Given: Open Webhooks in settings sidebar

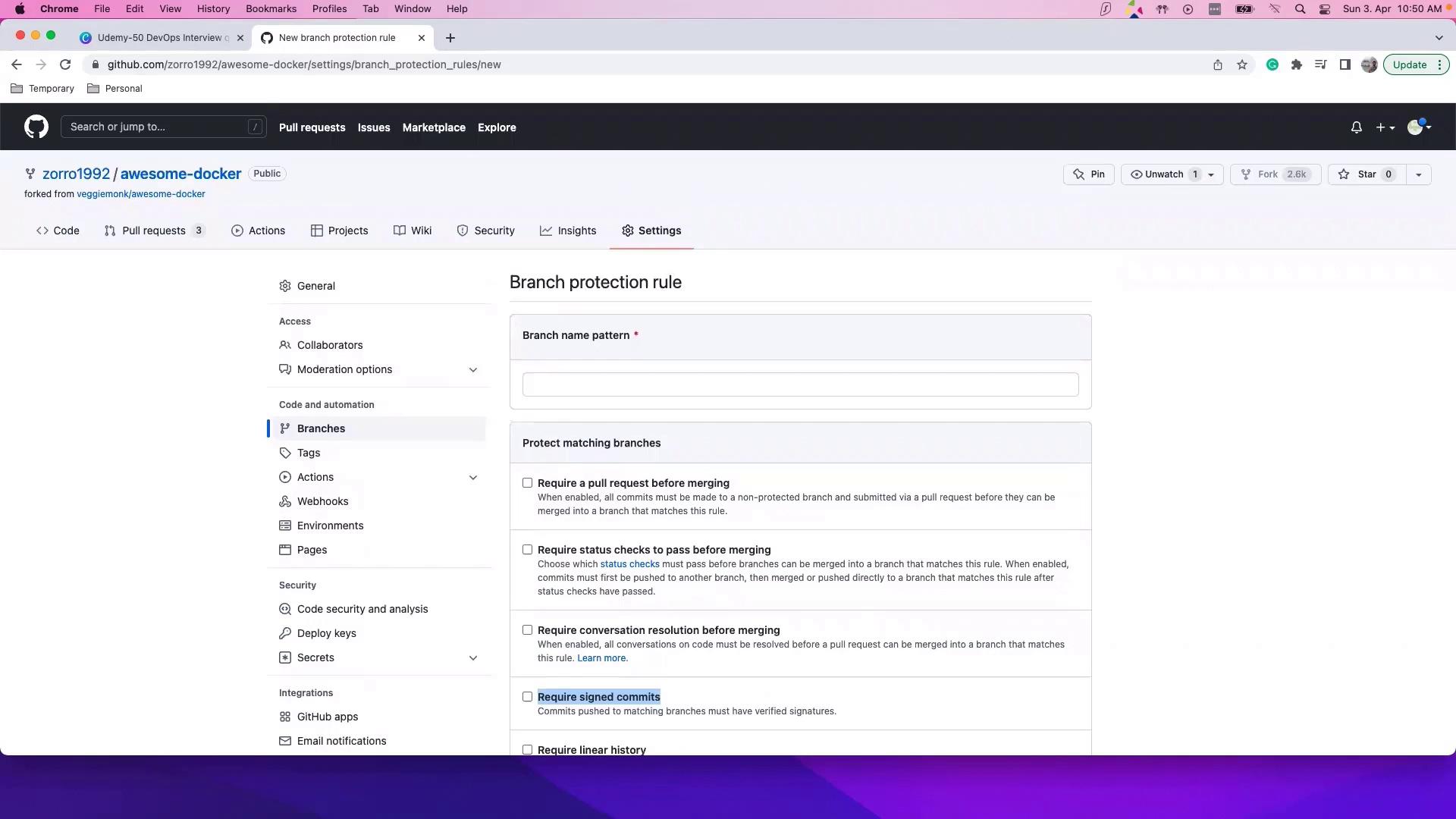Looking at the screenshot, I should [322, 501].
